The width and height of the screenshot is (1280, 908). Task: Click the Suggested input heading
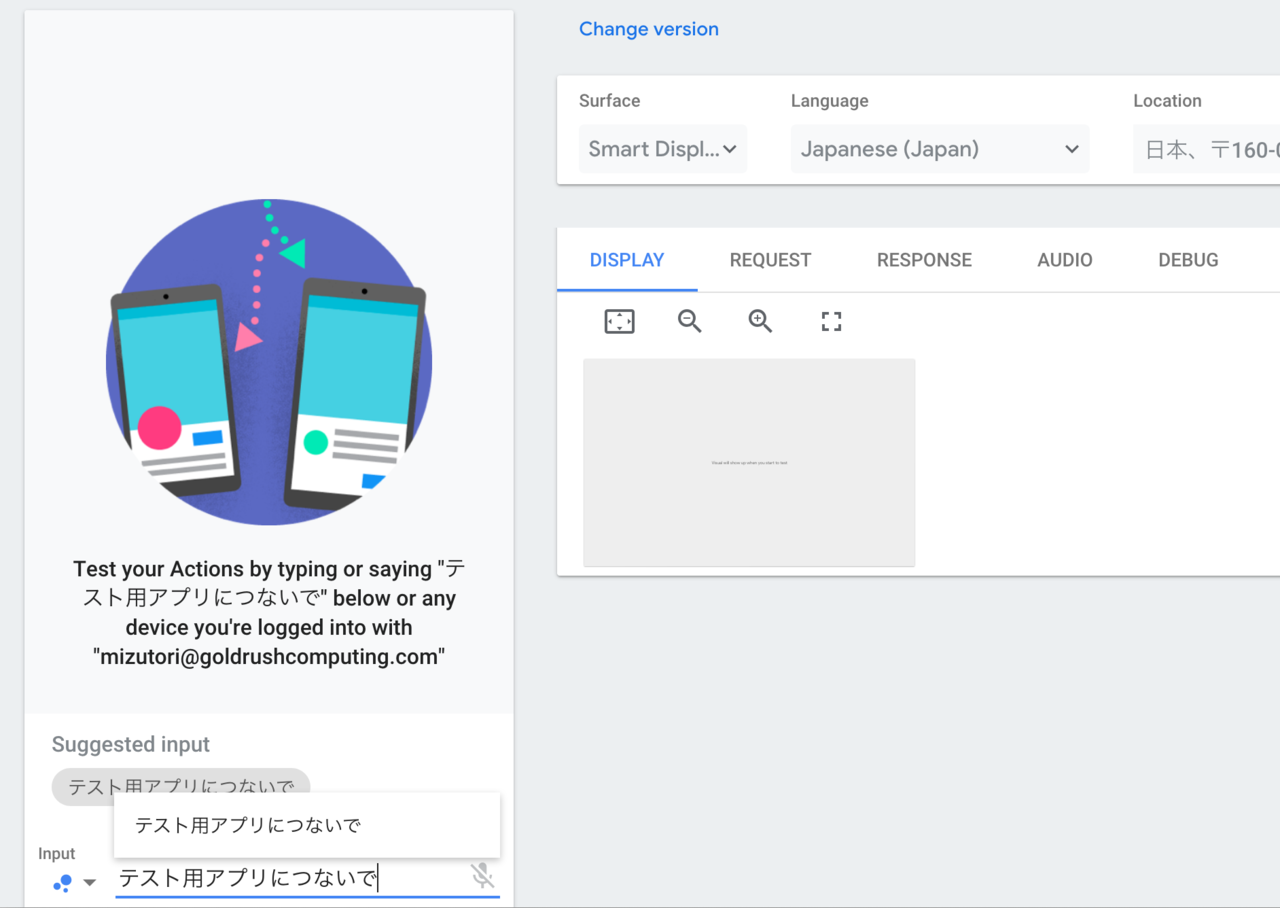point(131,744)
